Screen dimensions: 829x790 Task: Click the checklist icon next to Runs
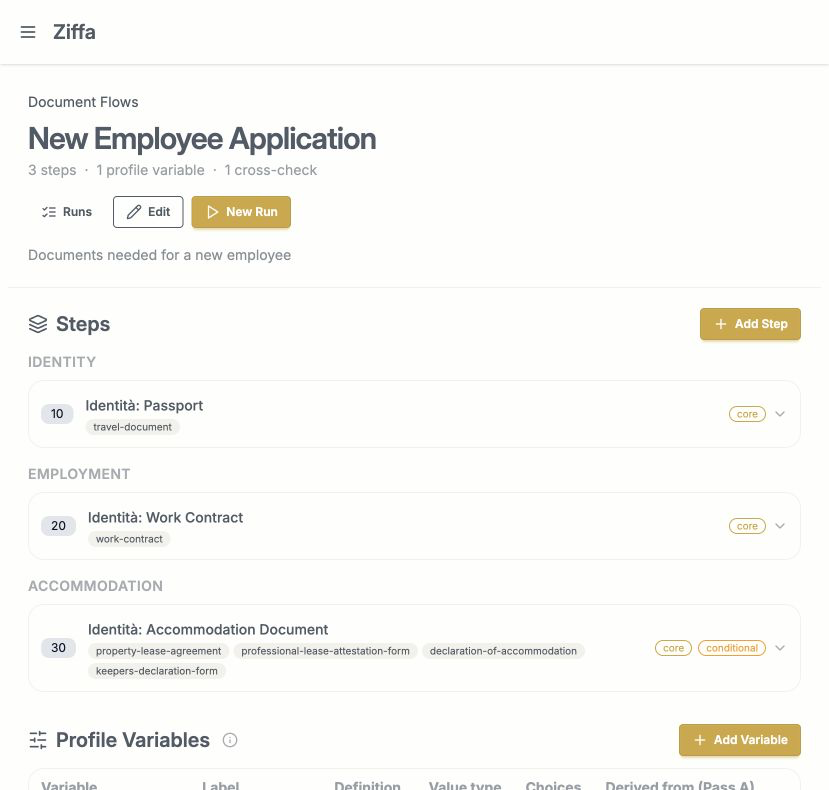click(x=49, y=212)
